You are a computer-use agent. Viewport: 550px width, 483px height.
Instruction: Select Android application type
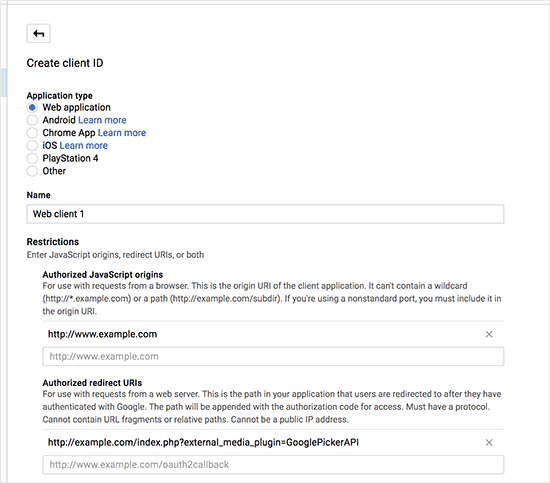click(x=32, y=120)
